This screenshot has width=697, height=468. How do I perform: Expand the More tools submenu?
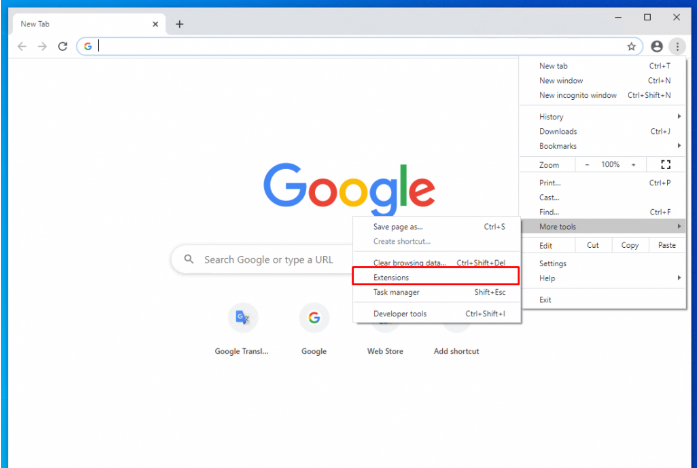[x=603, y=227]
